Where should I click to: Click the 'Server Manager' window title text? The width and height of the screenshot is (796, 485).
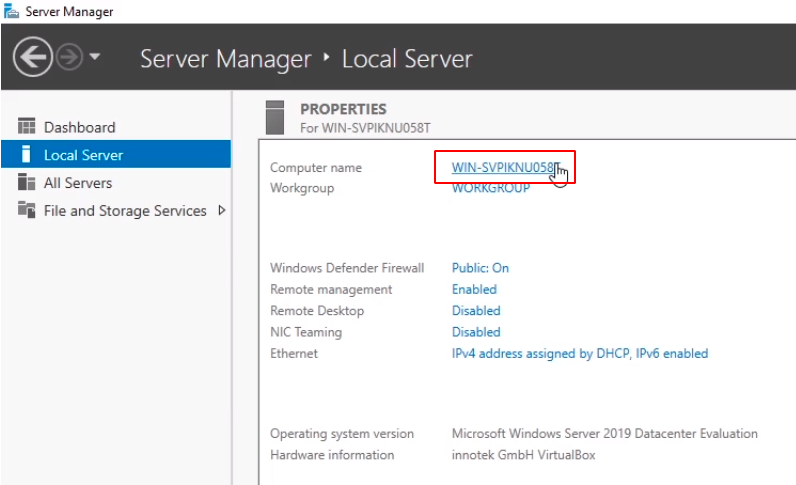70,12
